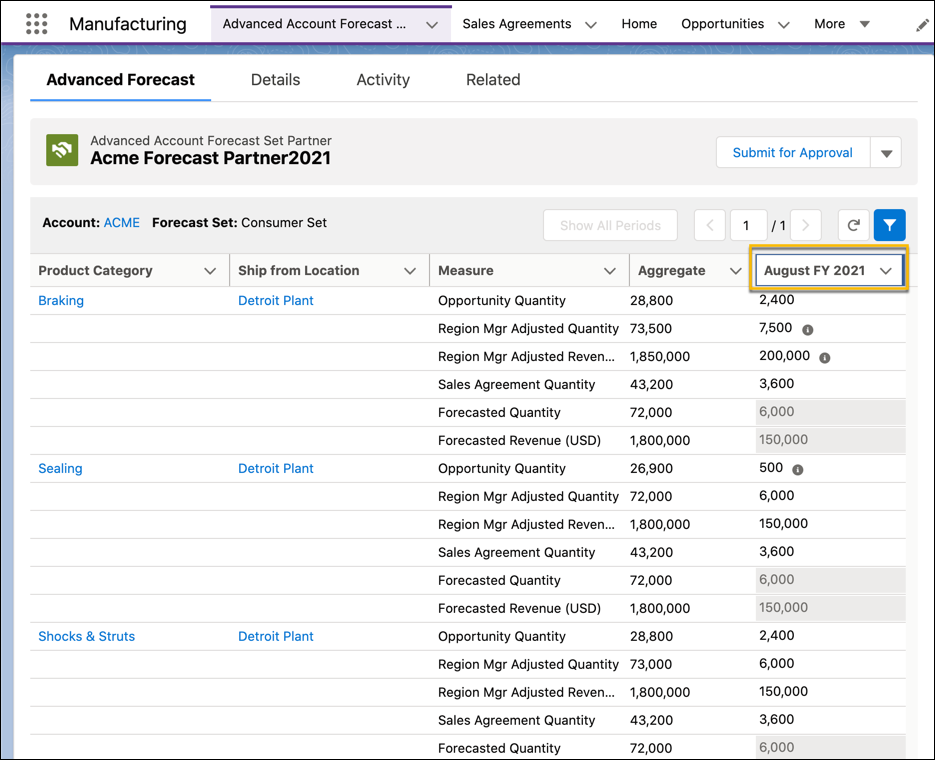Switch to the Details tab
The width and height of the screenshot is (935, 760).
[x=275, y=80]
